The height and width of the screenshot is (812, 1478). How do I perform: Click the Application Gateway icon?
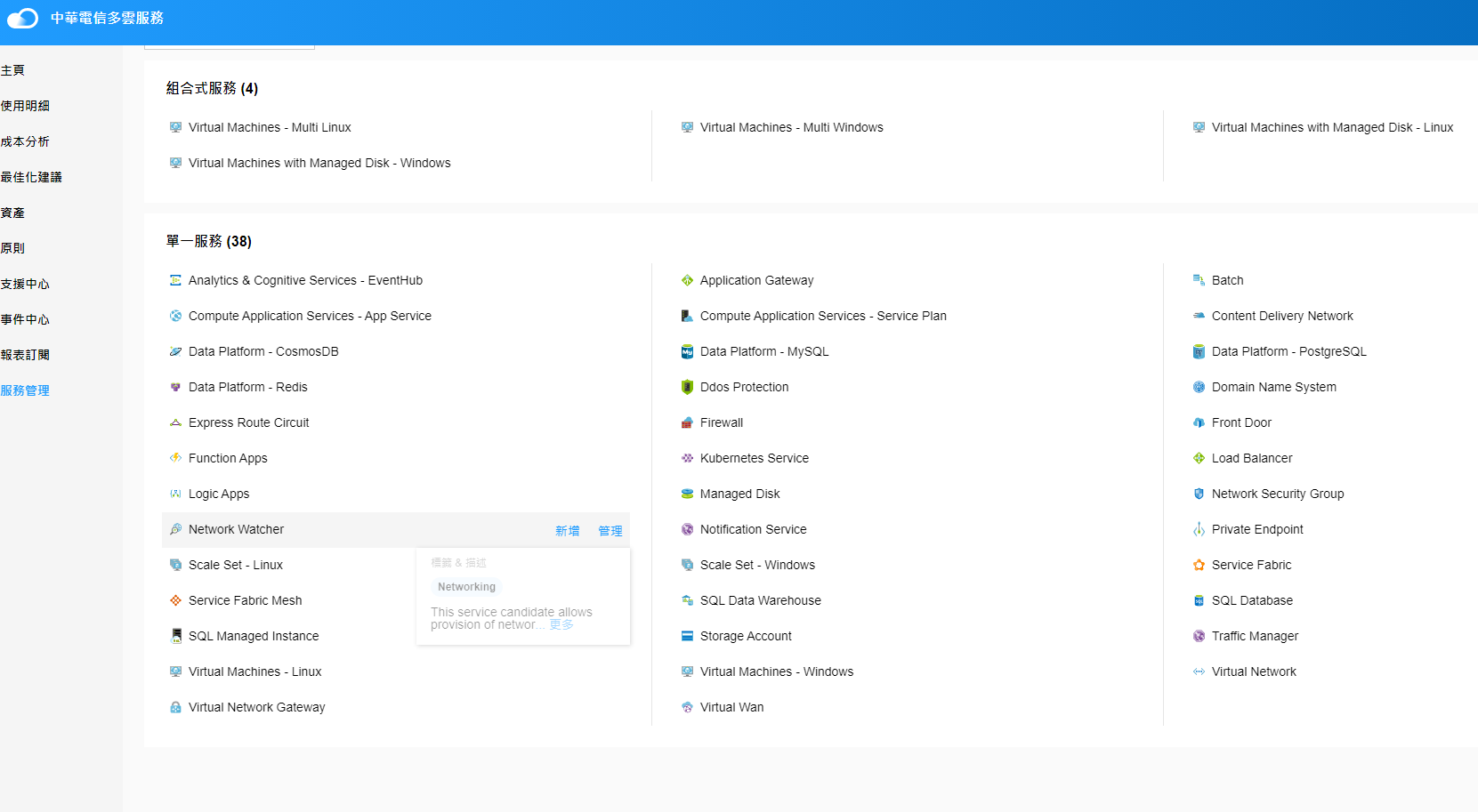tap(687, 280)
